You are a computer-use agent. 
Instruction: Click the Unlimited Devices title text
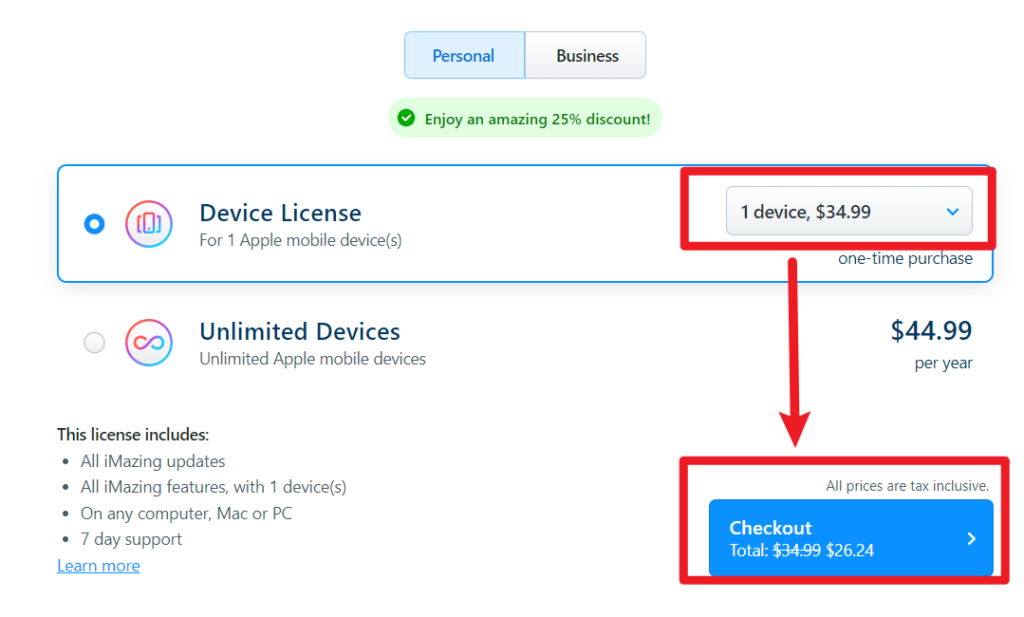pos(300,332)
